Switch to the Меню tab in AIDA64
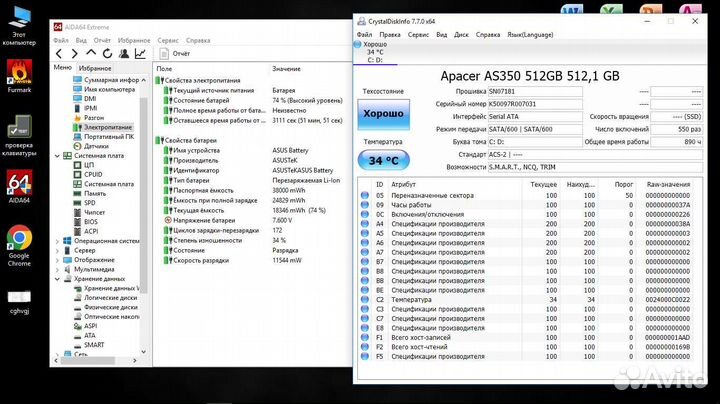The height and width of the screenshot is (404, 720). click(x=62, y=67)
